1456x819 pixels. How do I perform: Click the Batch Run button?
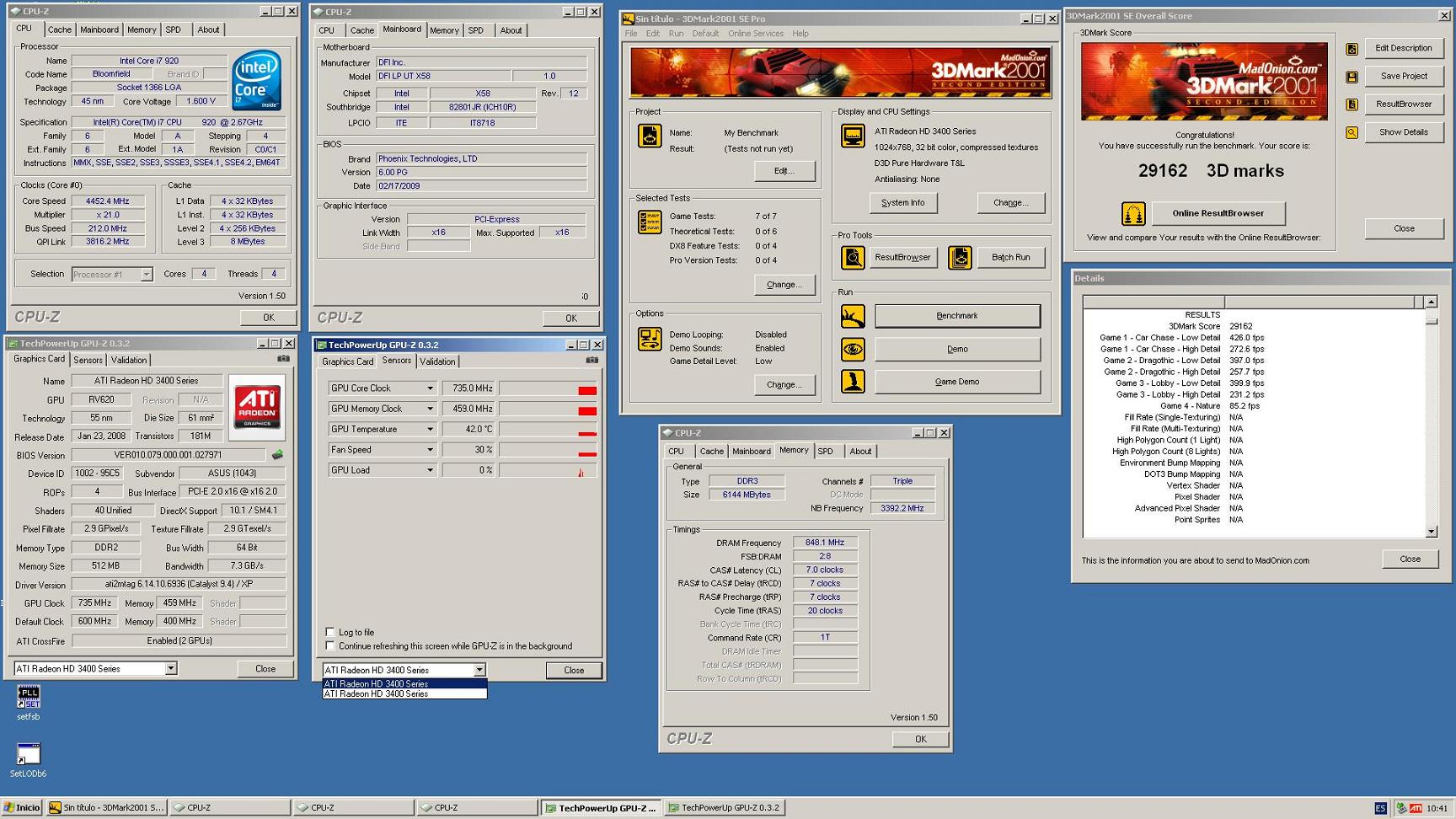[x=1010, y=258]
